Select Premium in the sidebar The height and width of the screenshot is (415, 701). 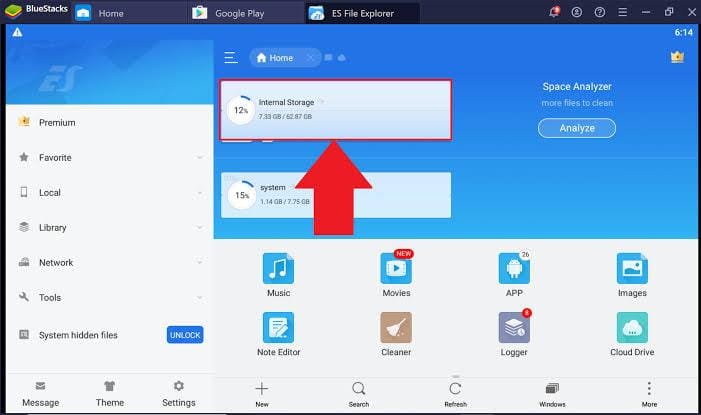click(x=110, y=122)
